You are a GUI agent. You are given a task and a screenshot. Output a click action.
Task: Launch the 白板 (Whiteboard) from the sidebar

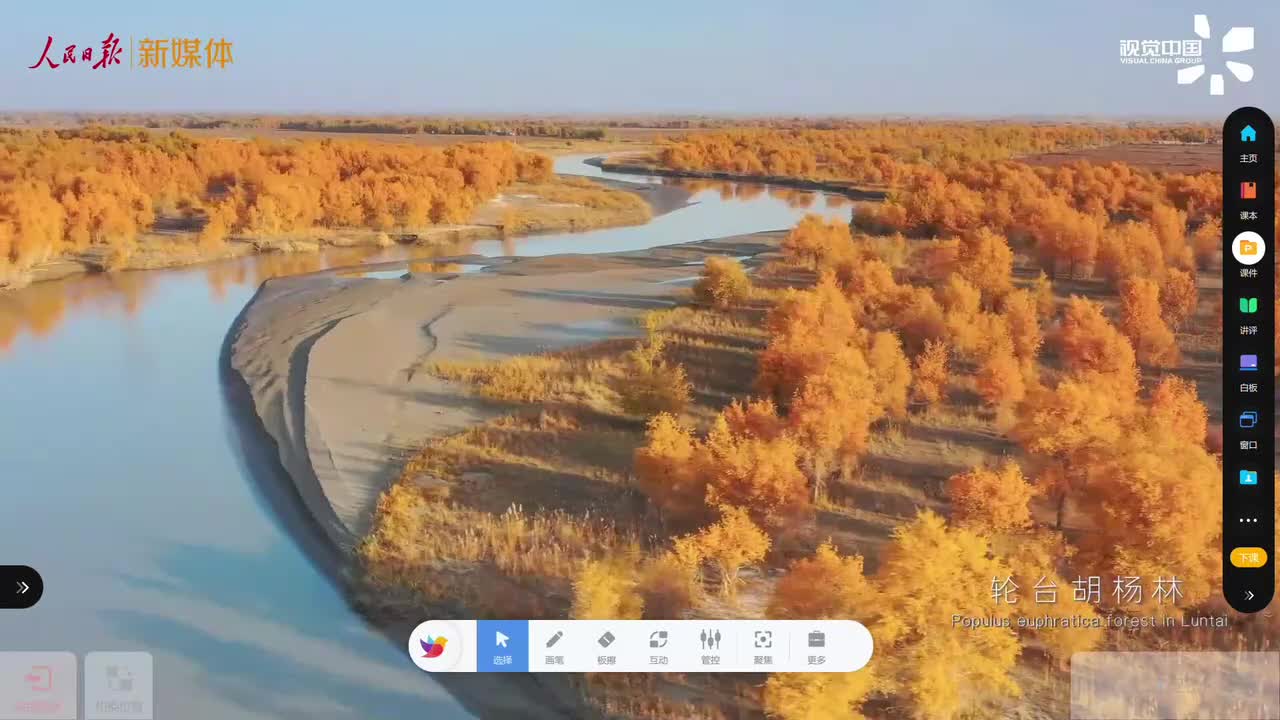(x=1248, y=371)
